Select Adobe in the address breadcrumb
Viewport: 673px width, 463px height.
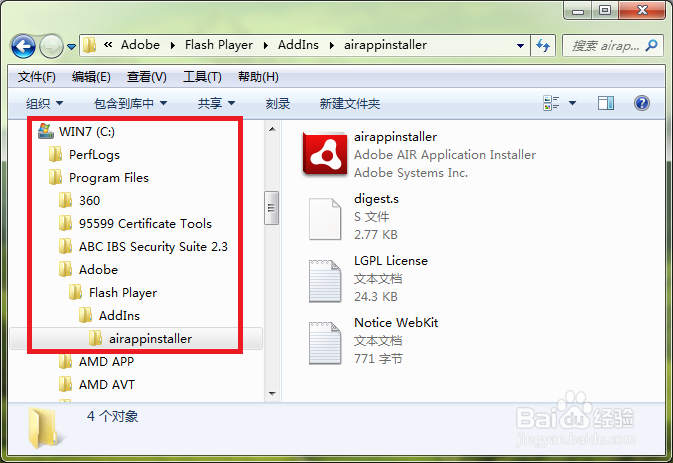click(140, 45)
